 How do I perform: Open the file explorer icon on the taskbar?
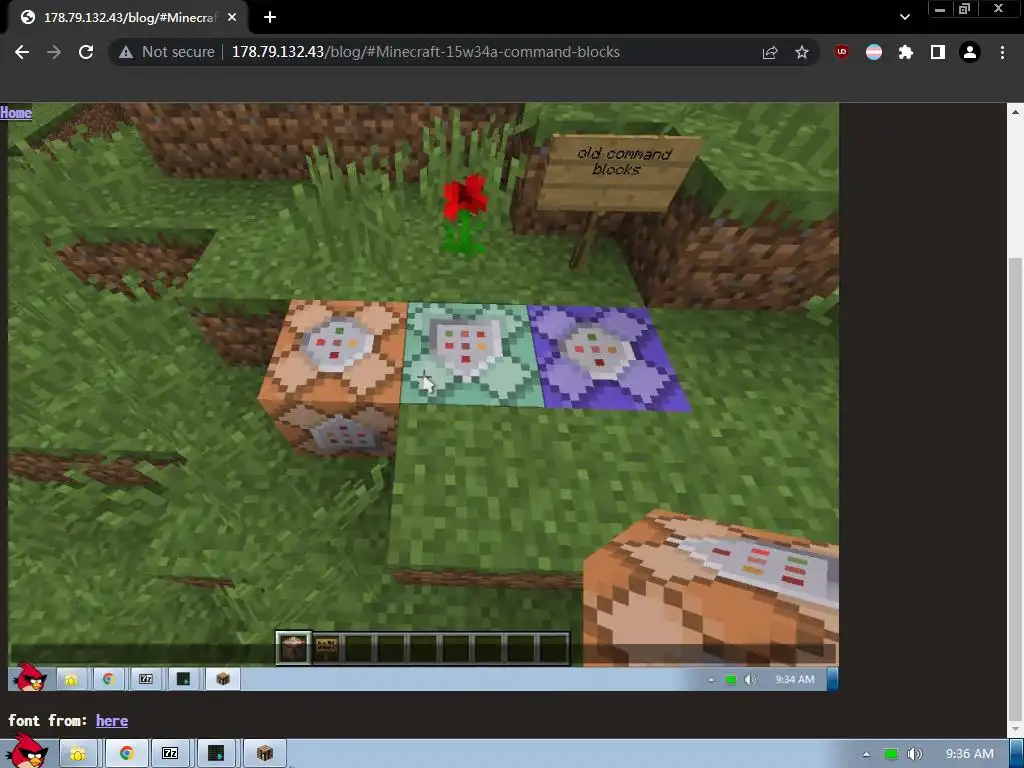[78, 754]
